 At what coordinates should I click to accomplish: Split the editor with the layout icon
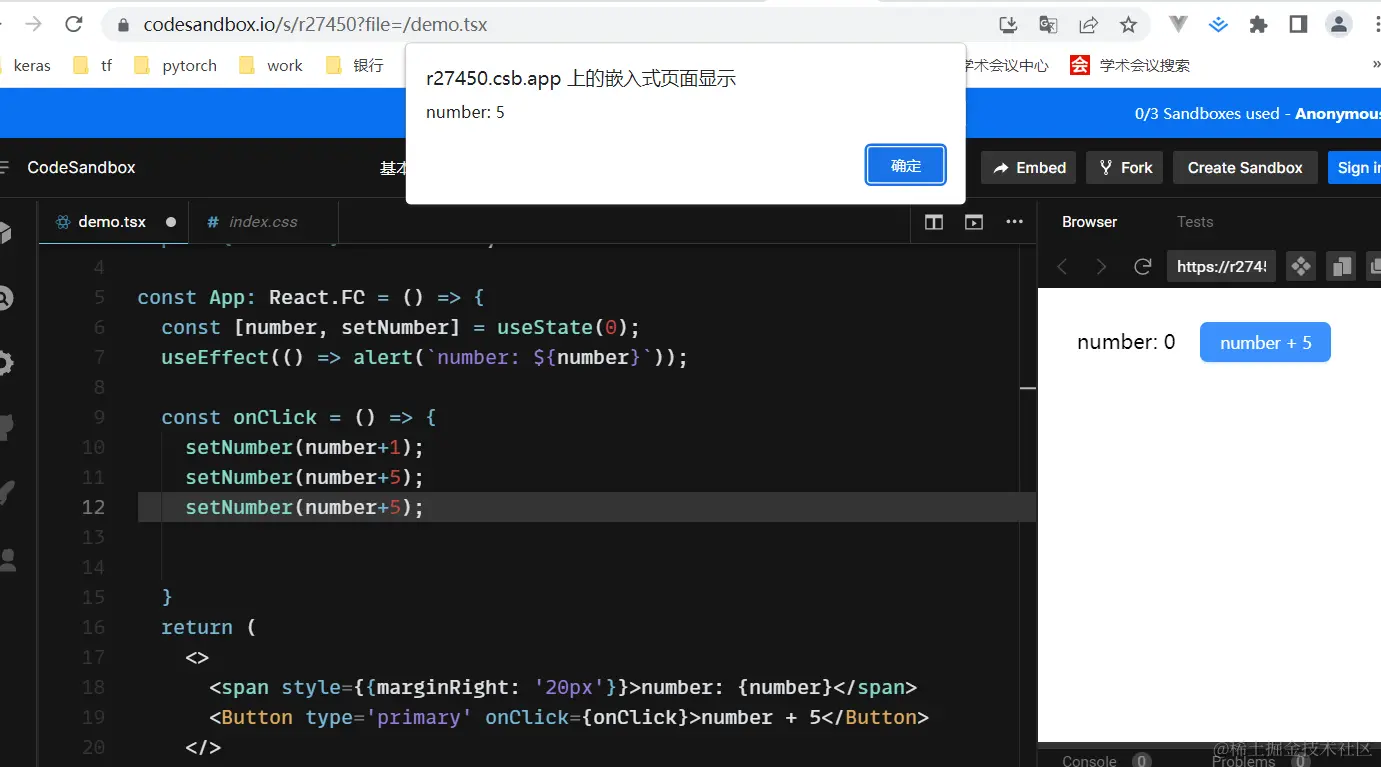[934, 222]
